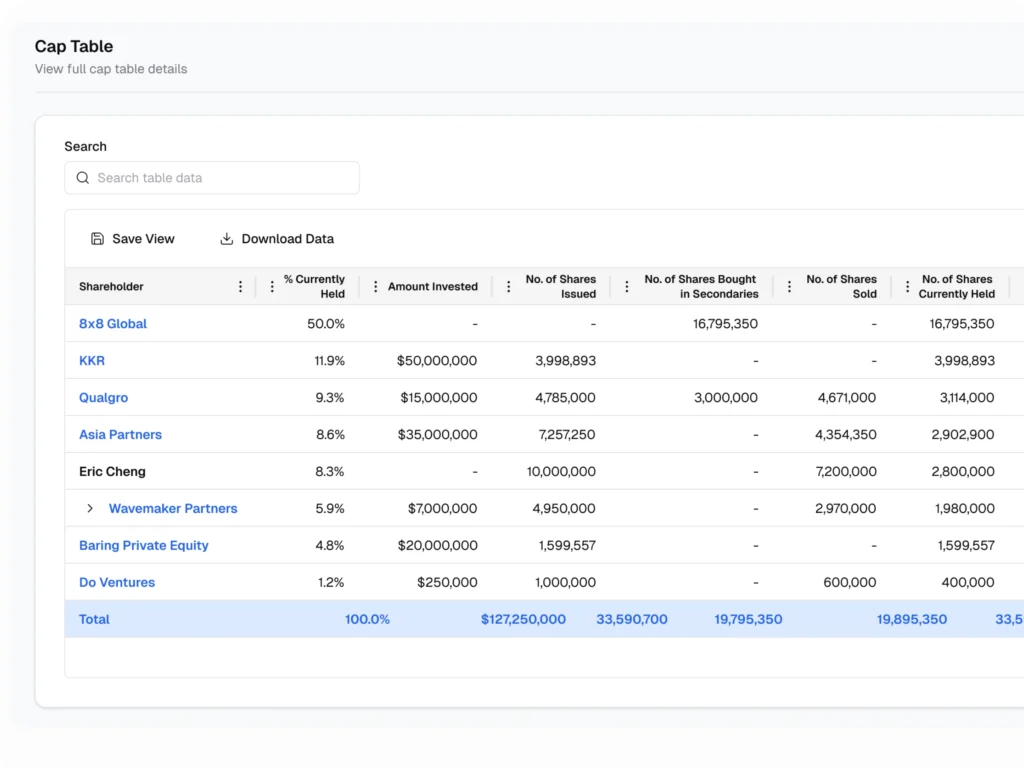Open the % Currently Held column menu

point(271,286)
